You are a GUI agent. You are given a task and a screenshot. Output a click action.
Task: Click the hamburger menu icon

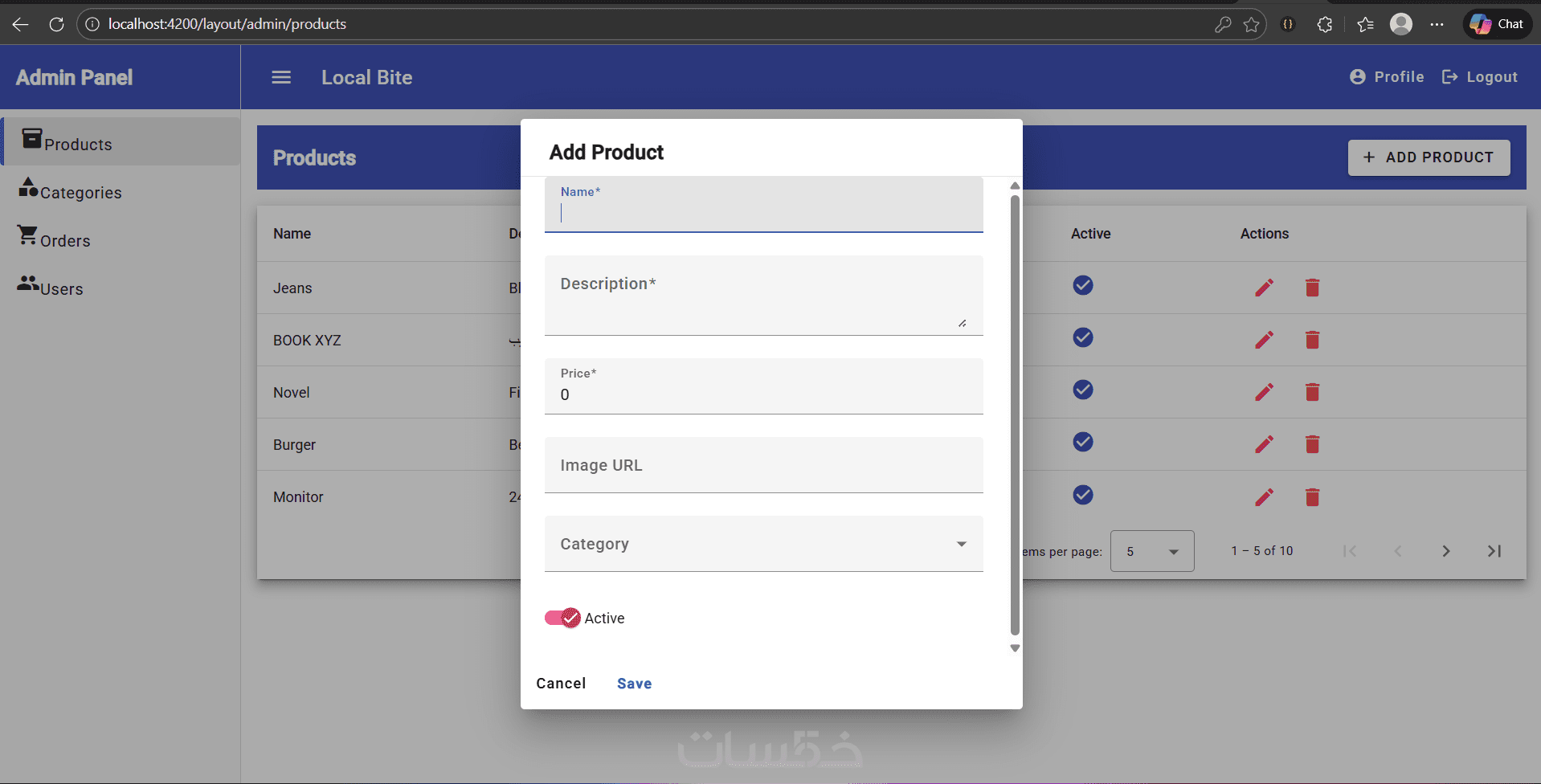pyautogui.click(x=281, y=77)
